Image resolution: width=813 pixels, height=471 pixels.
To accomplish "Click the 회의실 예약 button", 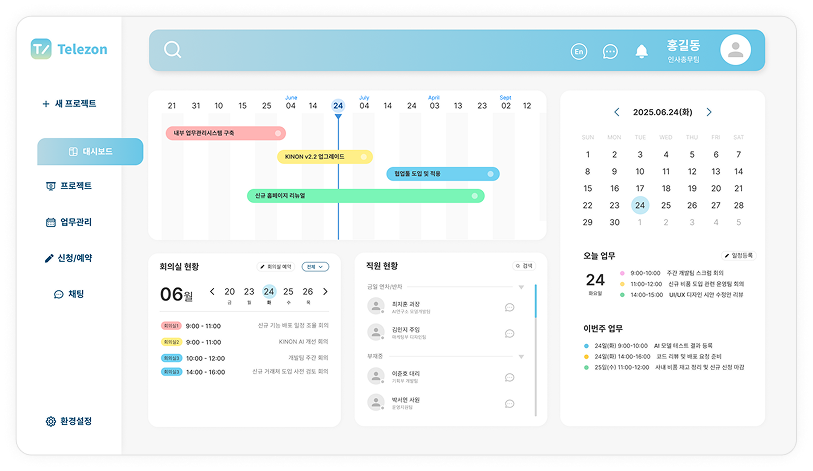I will coord(270,267).
